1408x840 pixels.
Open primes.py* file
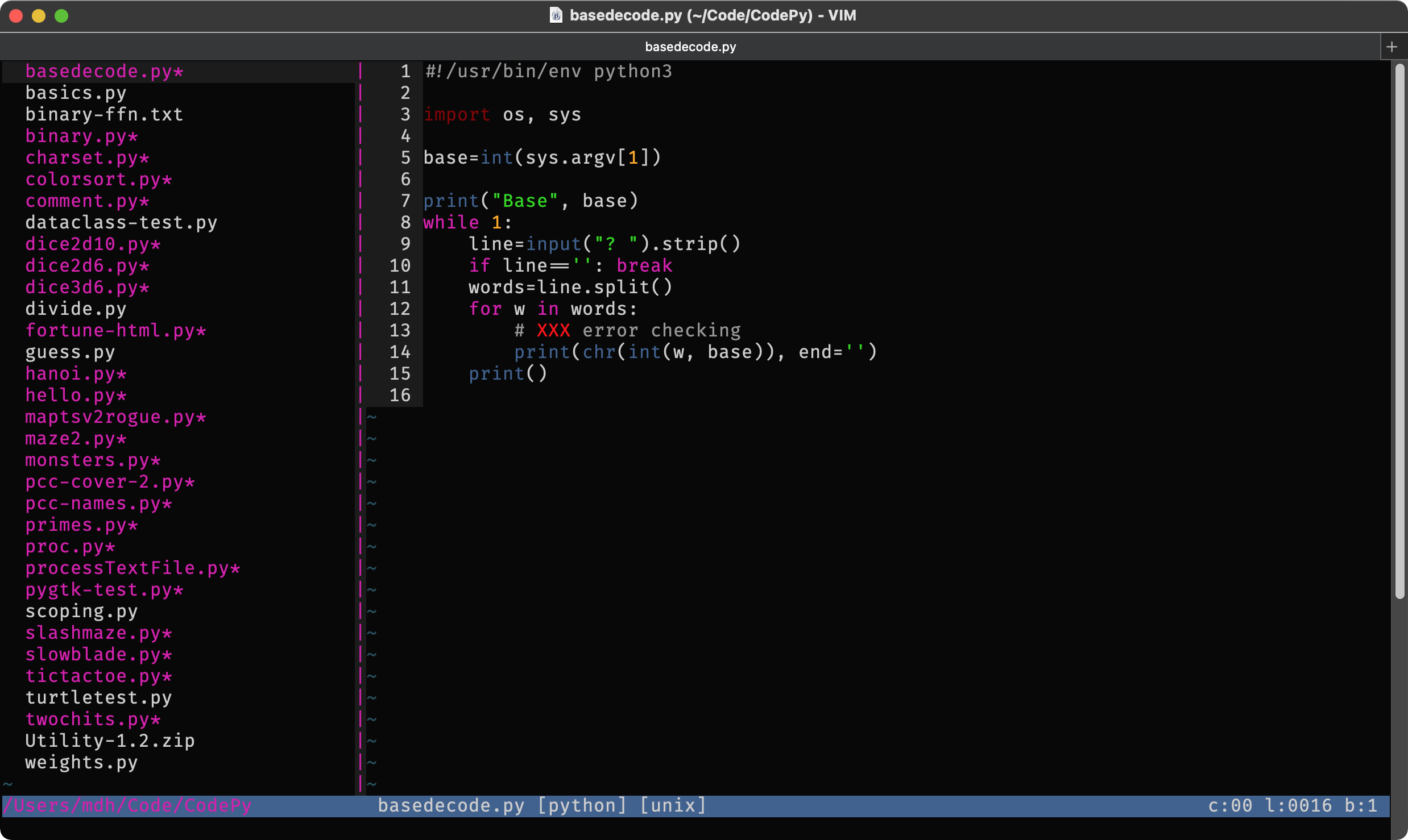(81, 525)
